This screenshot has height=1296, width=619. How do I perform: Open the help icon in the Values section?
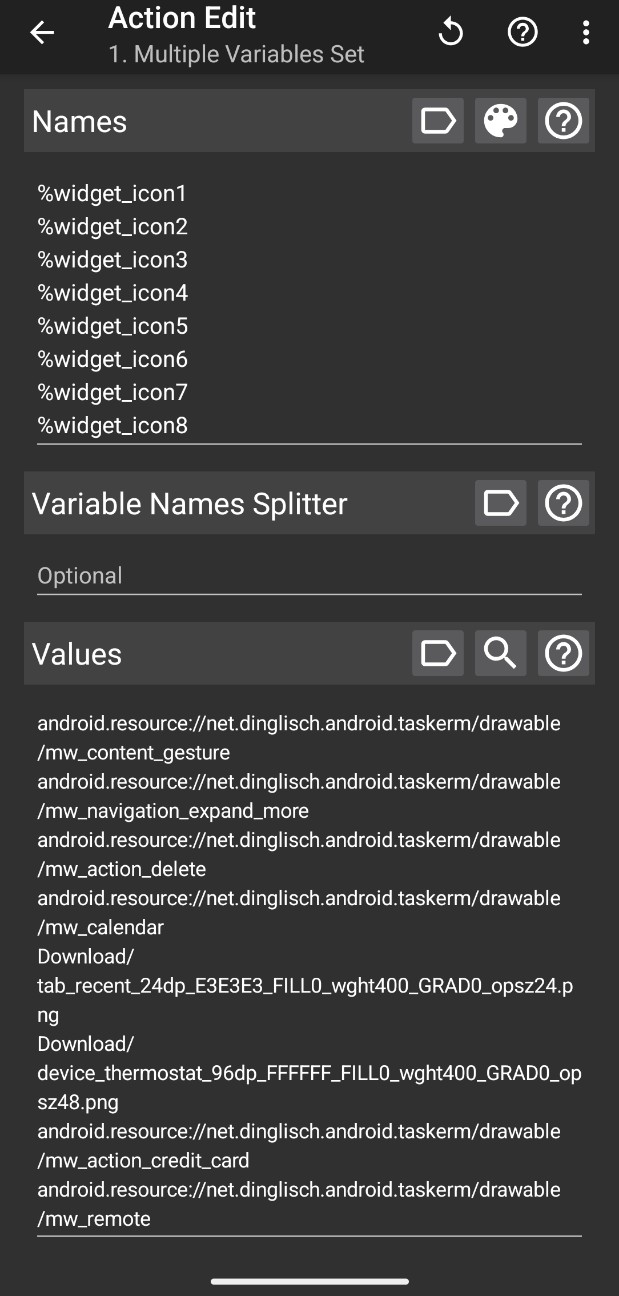(564, 653)
